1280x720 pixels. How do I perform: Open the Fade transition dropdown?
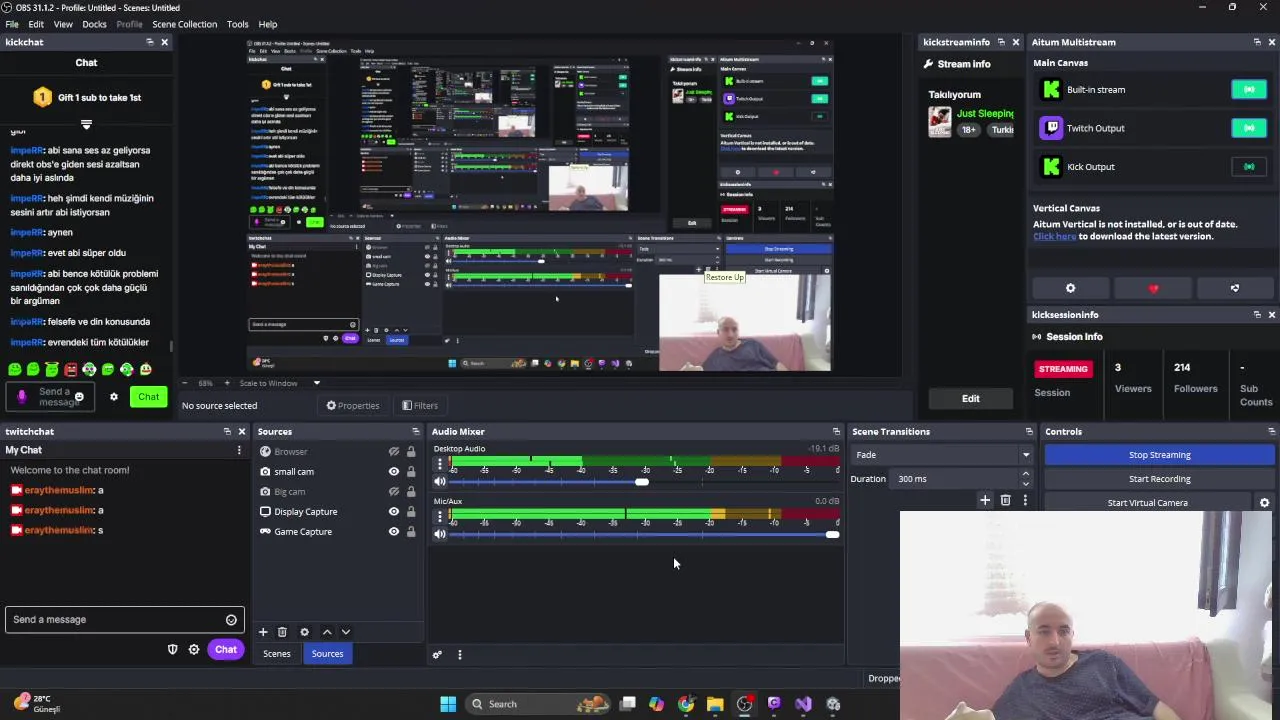(941, 455)
